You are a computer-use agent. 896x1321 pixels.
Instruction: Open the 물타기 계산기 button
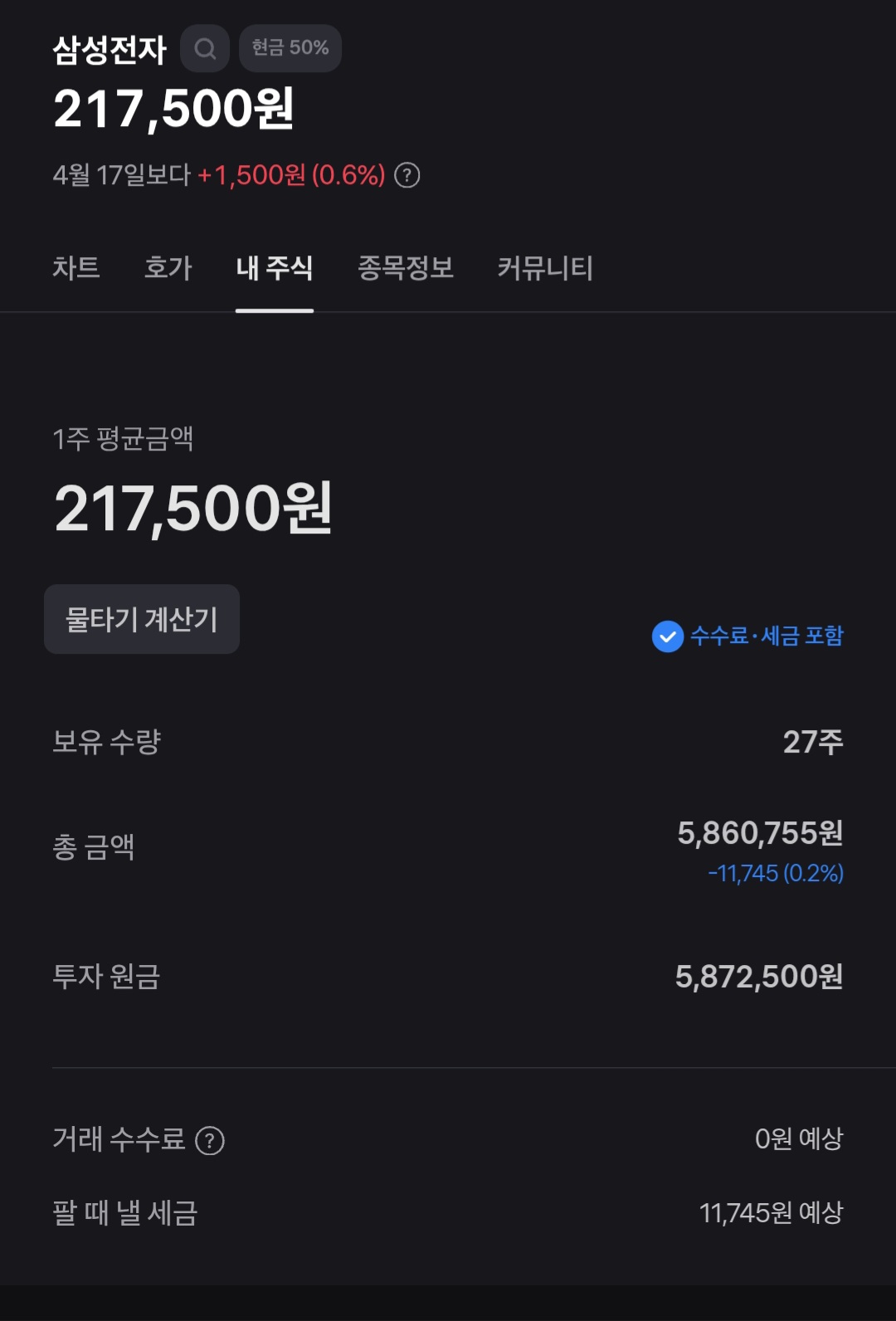click(142, 620)
